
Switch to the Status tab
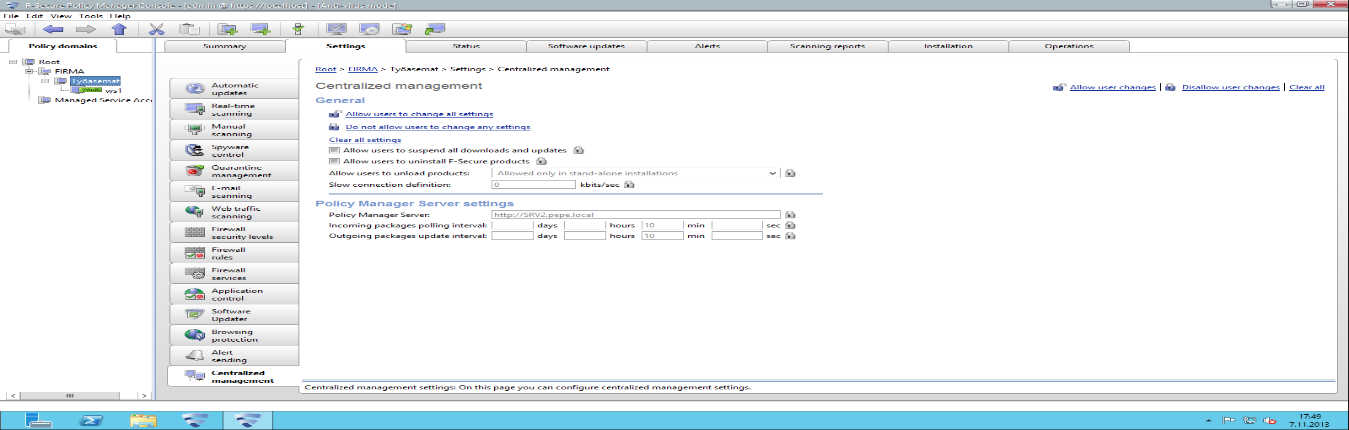pos(466,46)
